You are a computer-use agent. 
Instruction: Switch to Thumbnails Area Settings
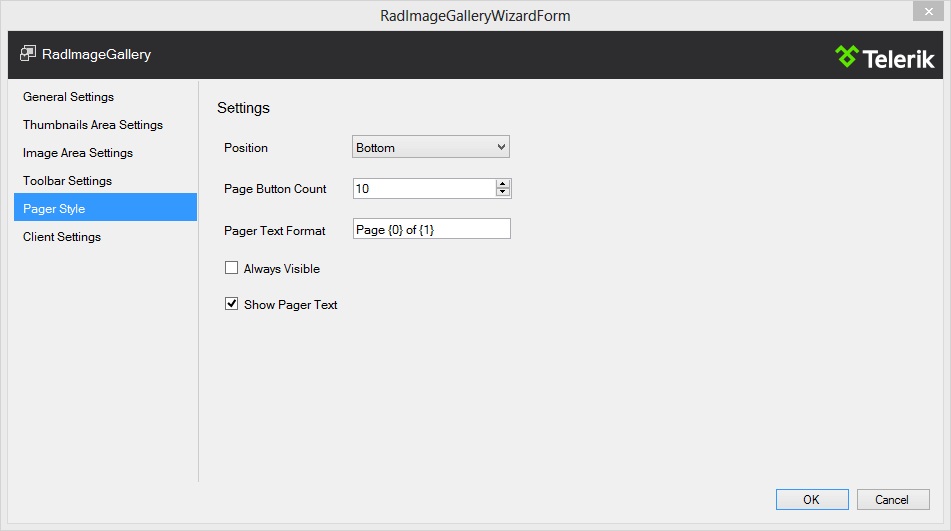pos(93,125)
